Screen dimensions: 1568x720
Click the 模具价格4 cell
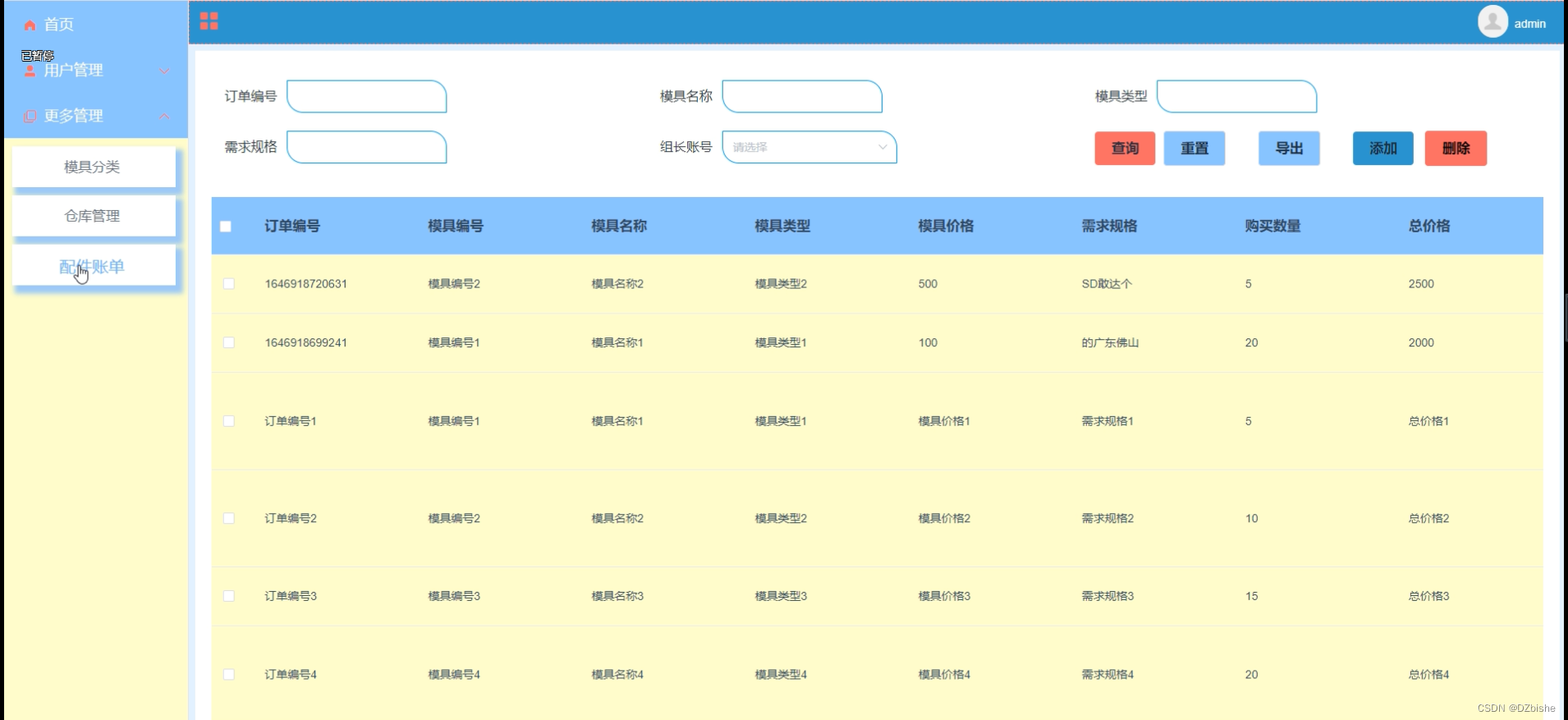pyautogui.click(x=944, y=674)
